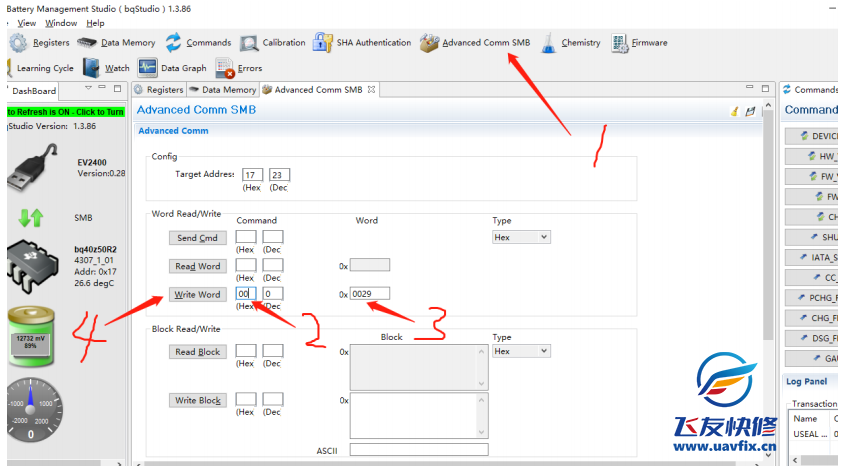Viewport: 841px width, 469px height.
Task: Click the Write Word value field
Action: pyautogui.click(x=369, y=294)
